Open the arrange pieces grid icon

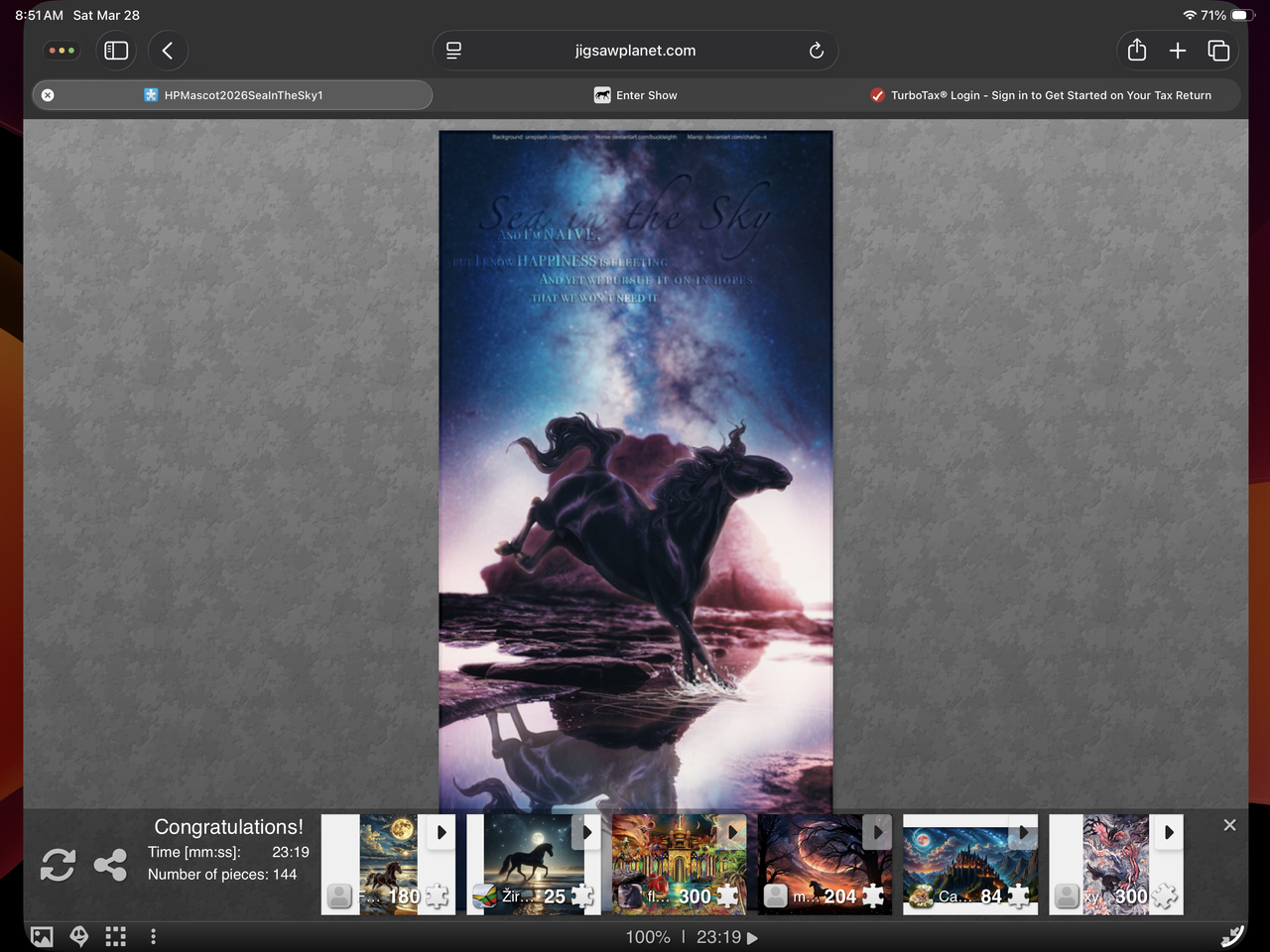click(116, 936)
